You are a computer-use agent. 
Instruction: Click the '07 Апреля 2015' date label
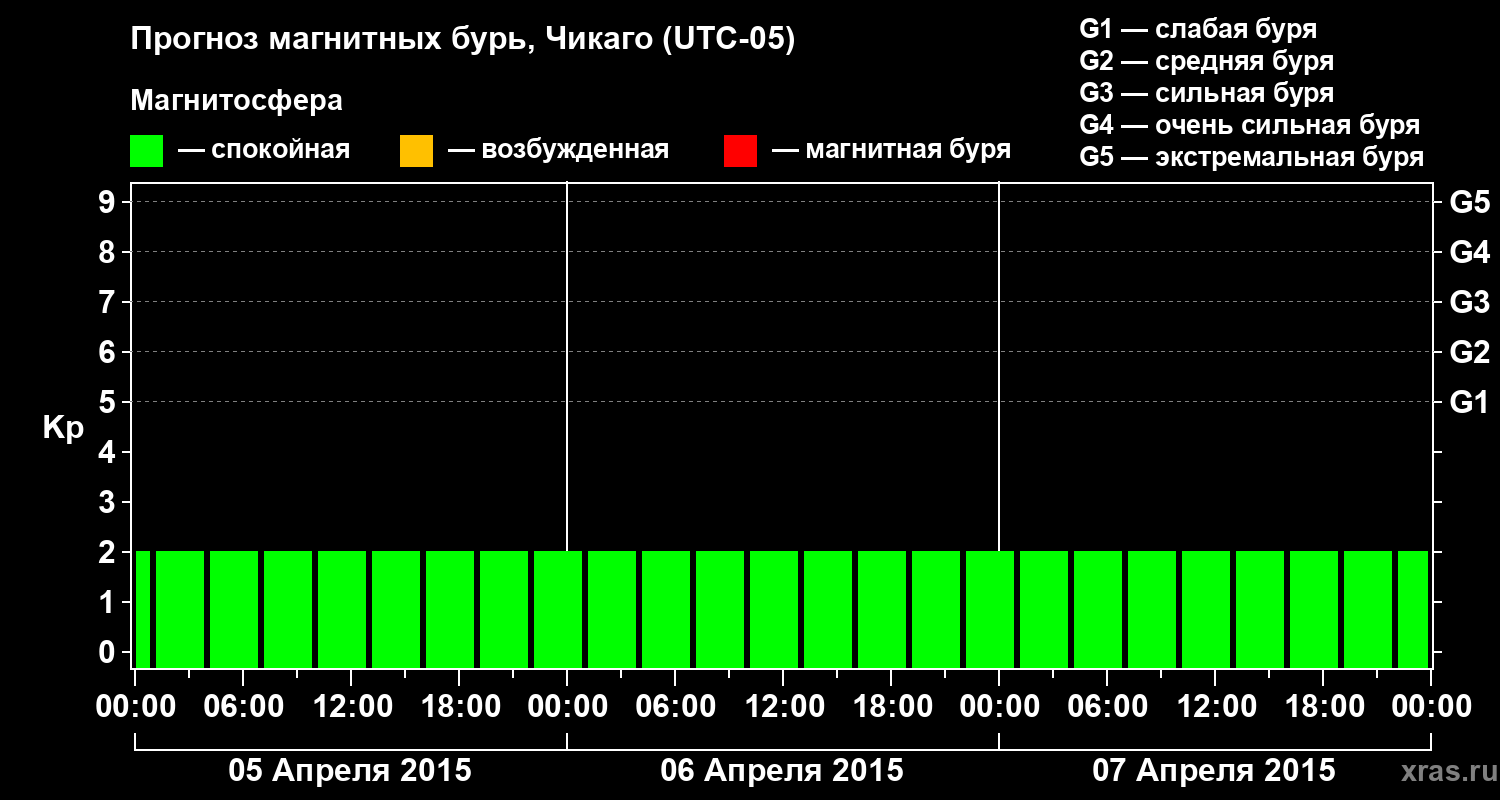[1214, 771]
